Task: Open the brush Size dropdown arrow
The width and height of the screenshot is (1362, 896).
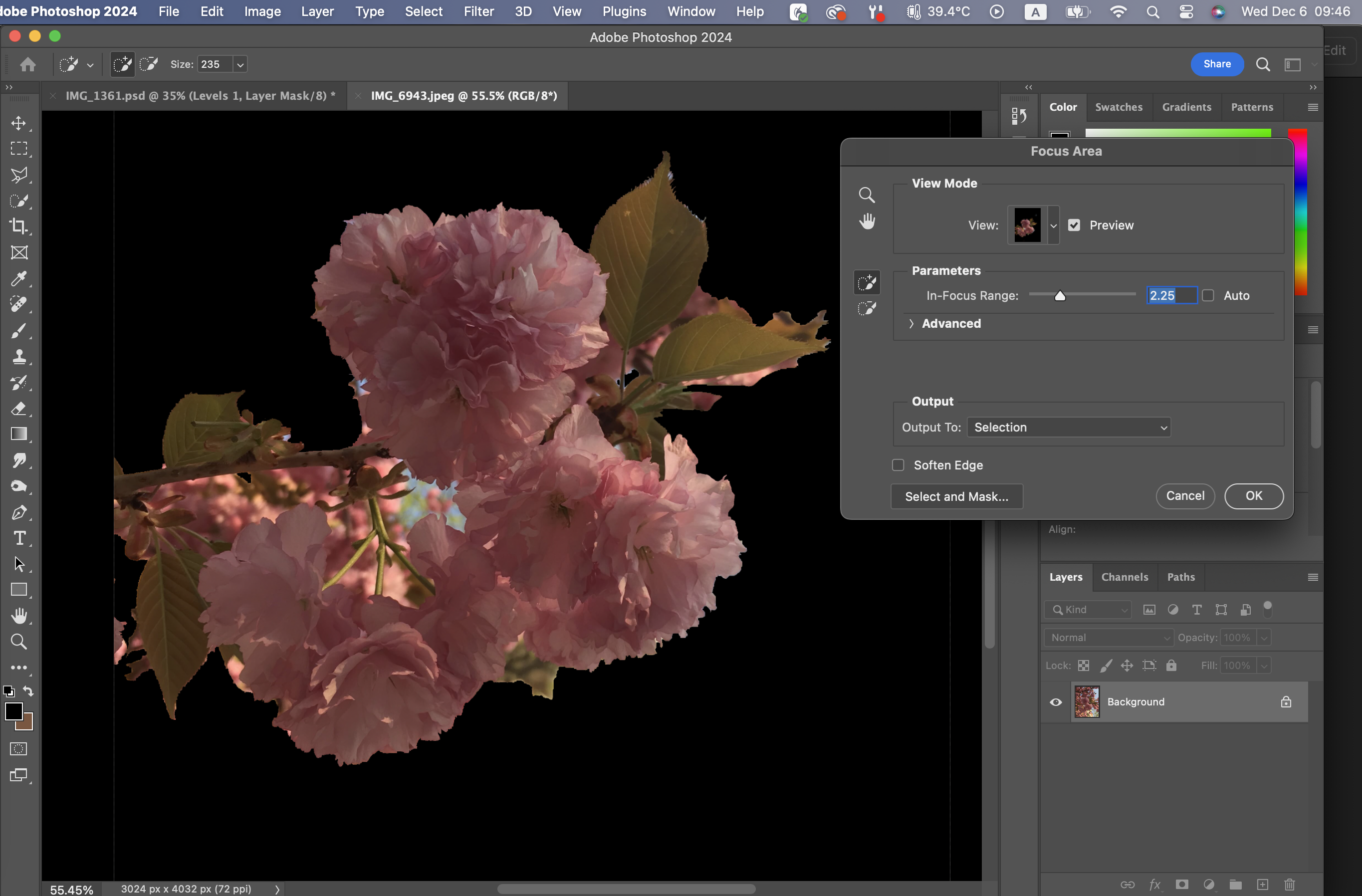Action: 240,65
